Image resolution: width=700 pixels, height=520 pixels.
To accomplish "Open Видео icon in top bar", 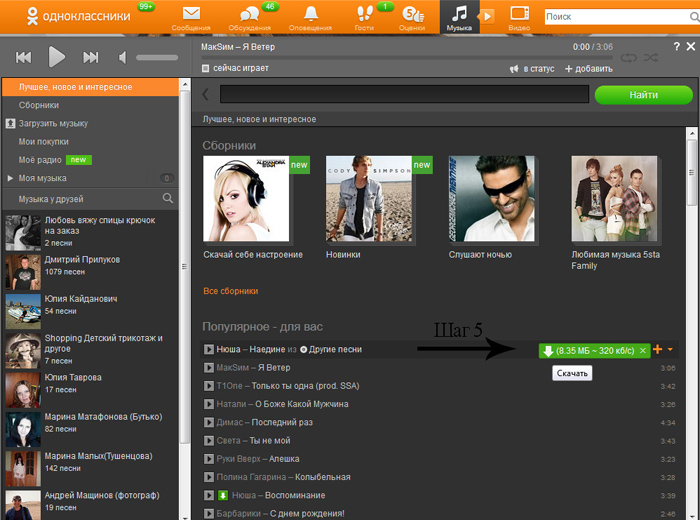I will point(519,13).
